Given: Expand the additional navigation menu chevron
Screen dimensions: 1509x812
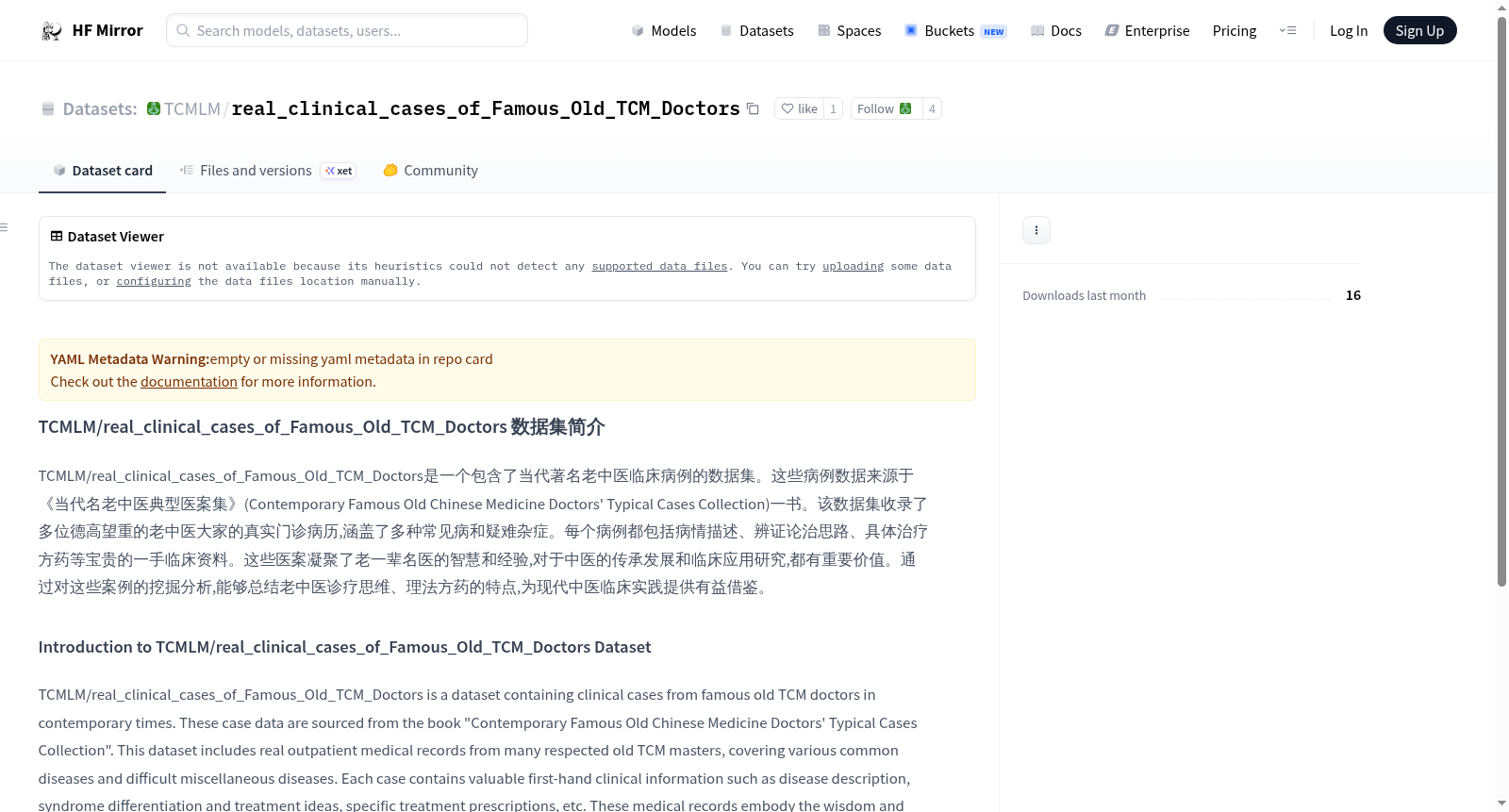Looking at the screenshot, I should tap(1287, 31).
